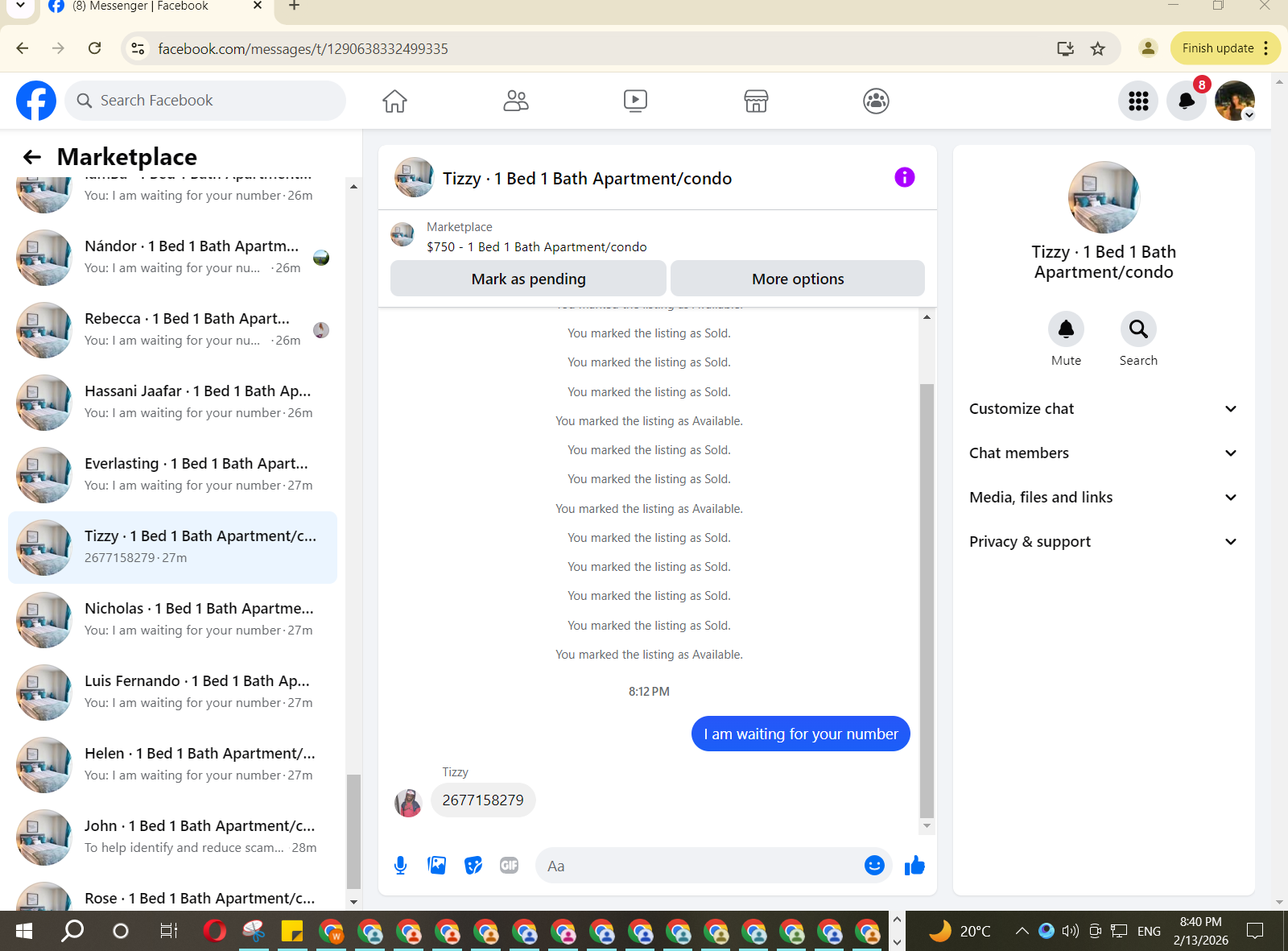The height and width of the screenshot is (951, 1288).
Task: Open notifications bell with badge 8
Action: click(1187, 101)
